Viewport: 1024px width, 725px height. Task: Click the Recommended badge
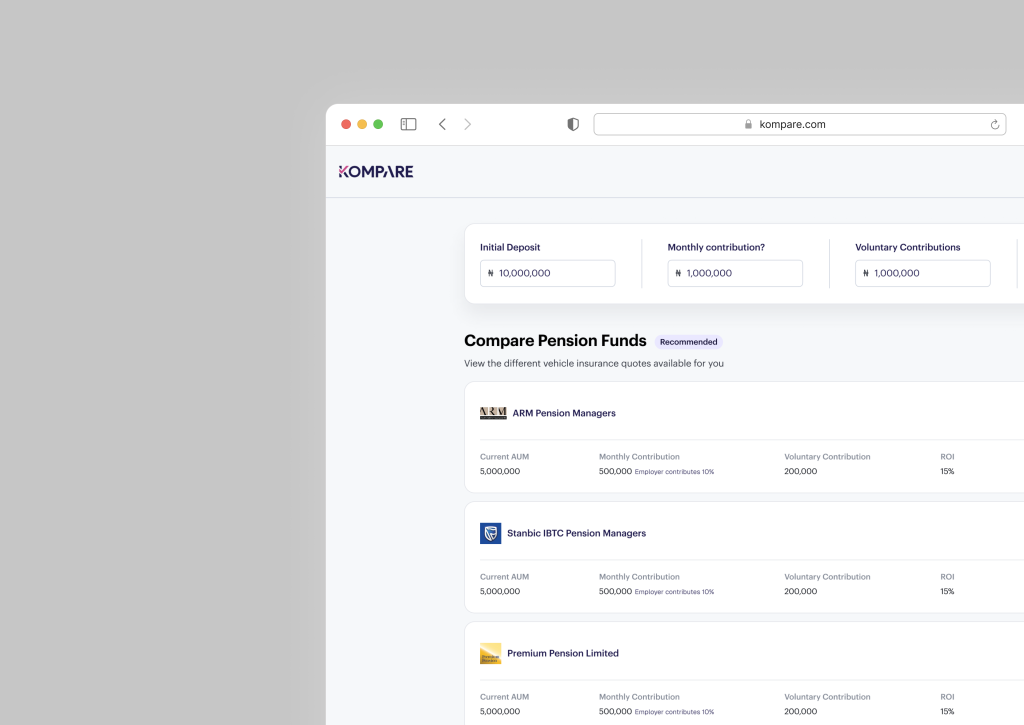[x=688, y=342]
